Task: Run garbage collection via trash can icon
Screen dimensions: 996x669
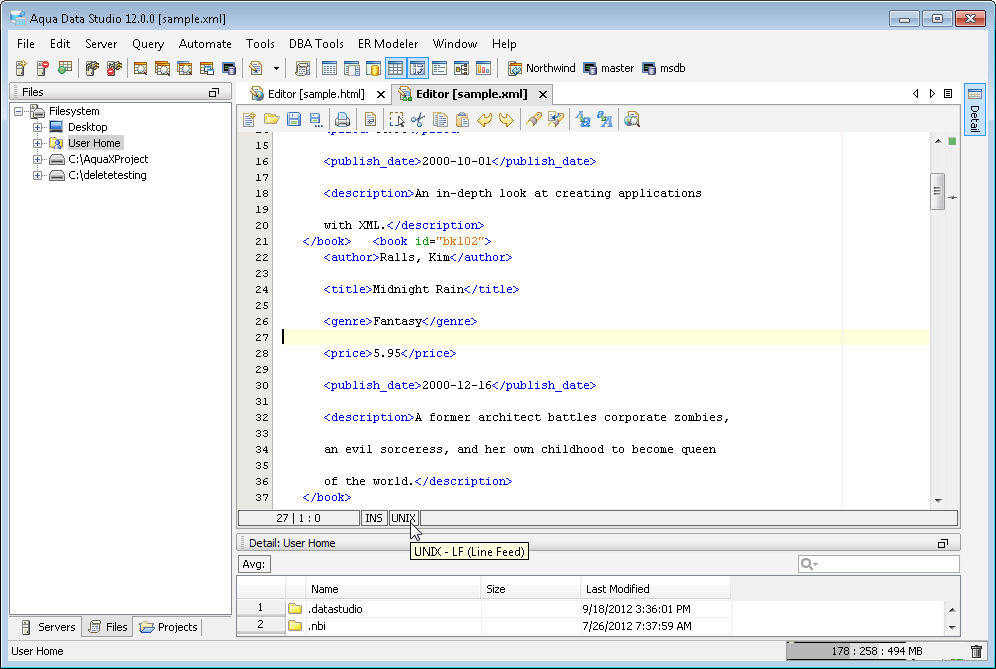Action: pos(976,652)
